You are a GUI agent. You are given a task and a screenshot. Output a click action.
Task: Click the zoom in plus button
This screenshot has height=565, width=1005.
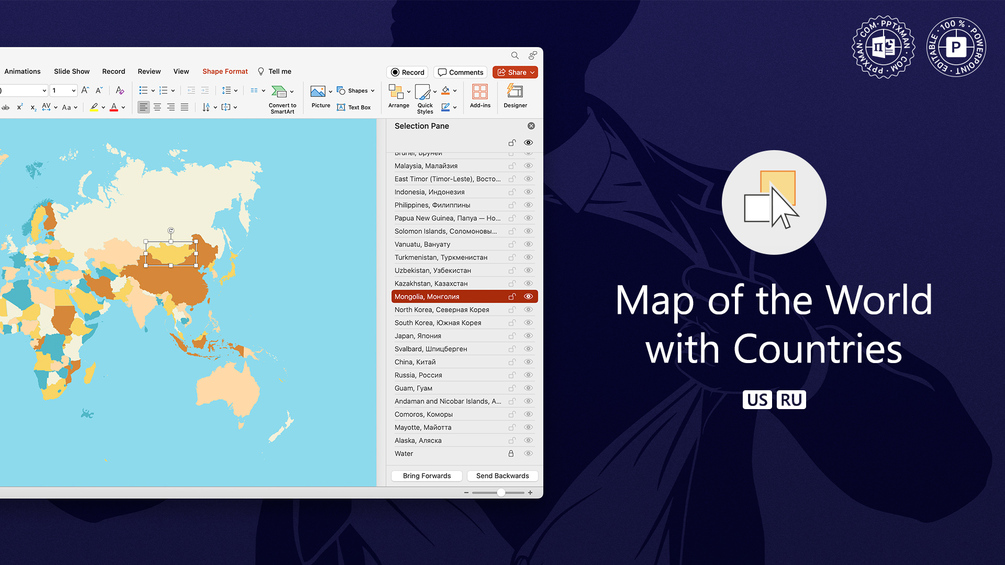point(530,493)
